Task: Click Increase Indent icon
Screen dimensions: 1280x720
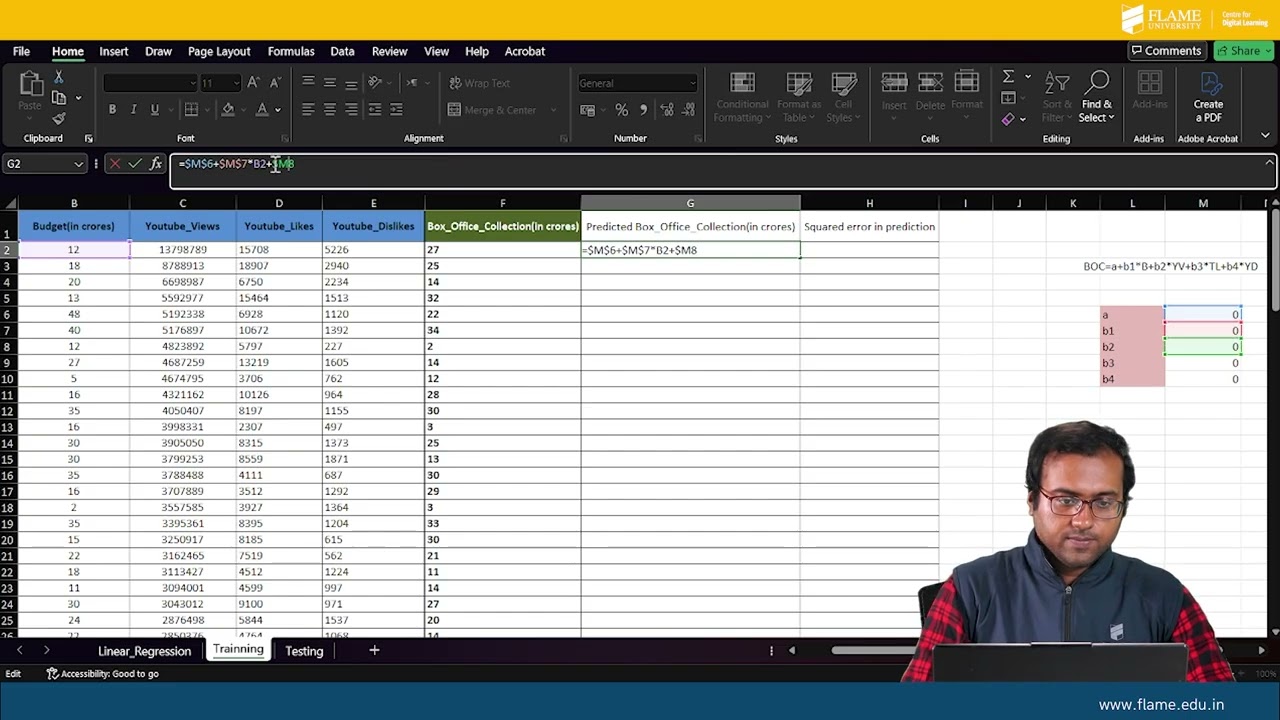Action: 396,110
